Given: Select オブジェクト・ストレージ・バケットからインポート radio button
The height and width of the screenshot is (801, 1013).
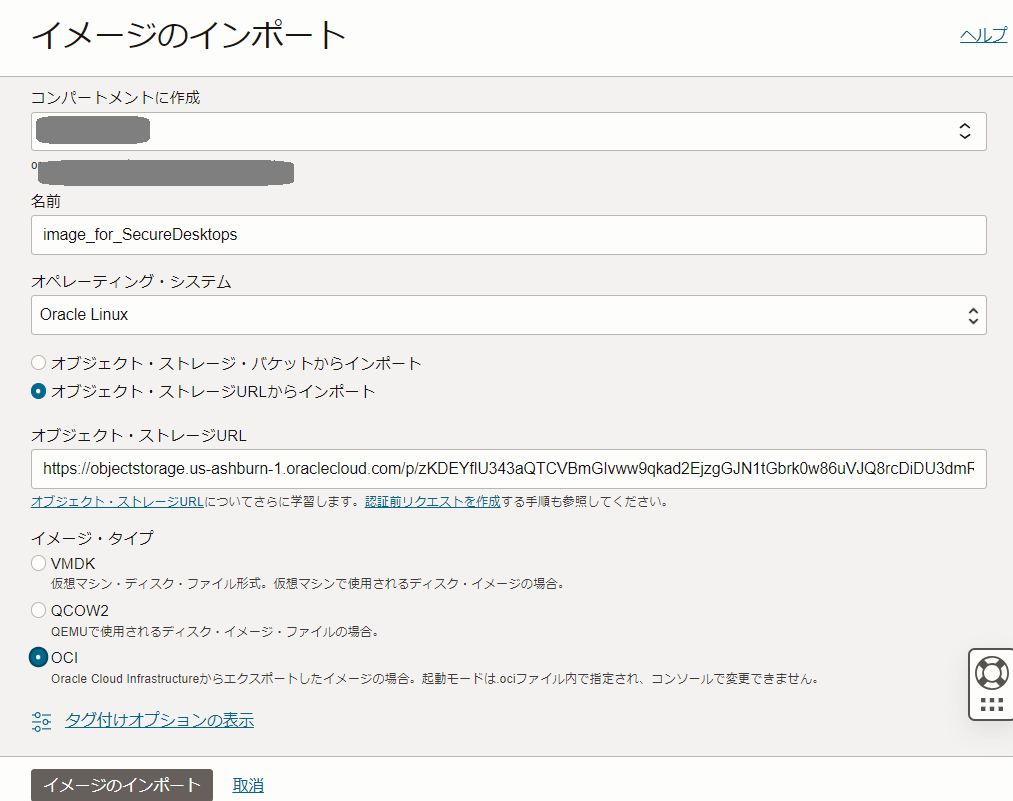Looking at the screenshot, I should pyautogui.click(x=38, y=363).
